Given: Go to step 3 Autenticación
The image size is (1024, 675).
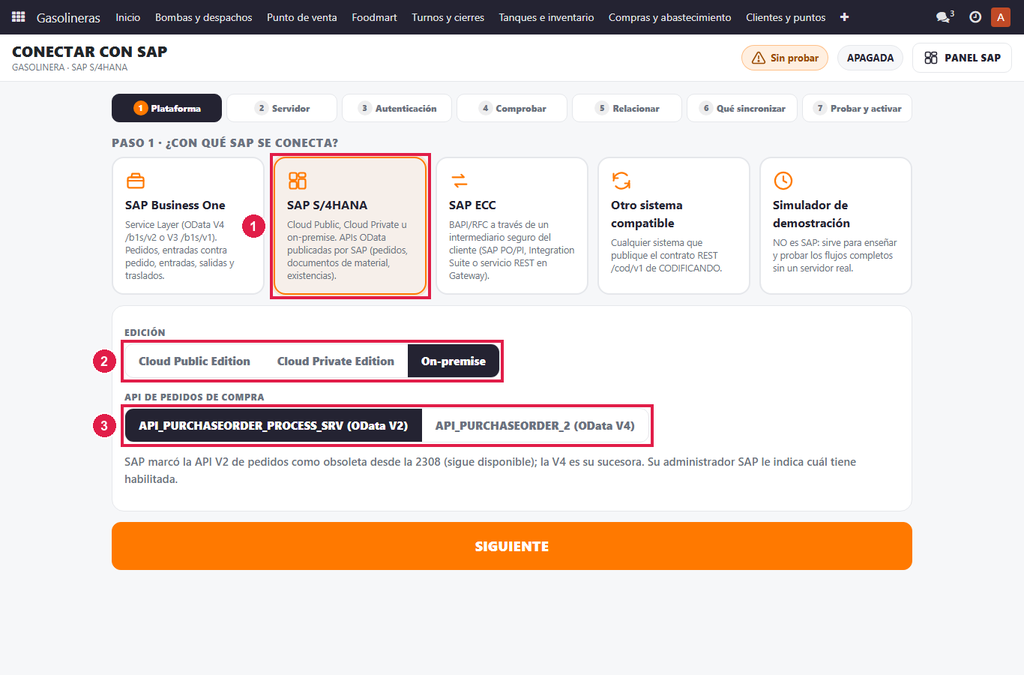Looking at the screenshot, I should click(397, 108).
